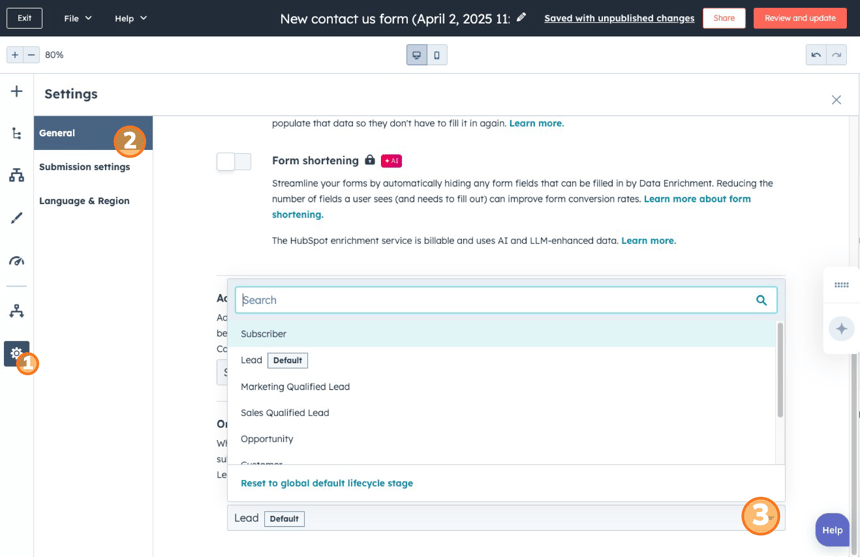Click Reset to global default lifecycle stage
This screenshot has height=557, width=860.
(x=327, y=483)
